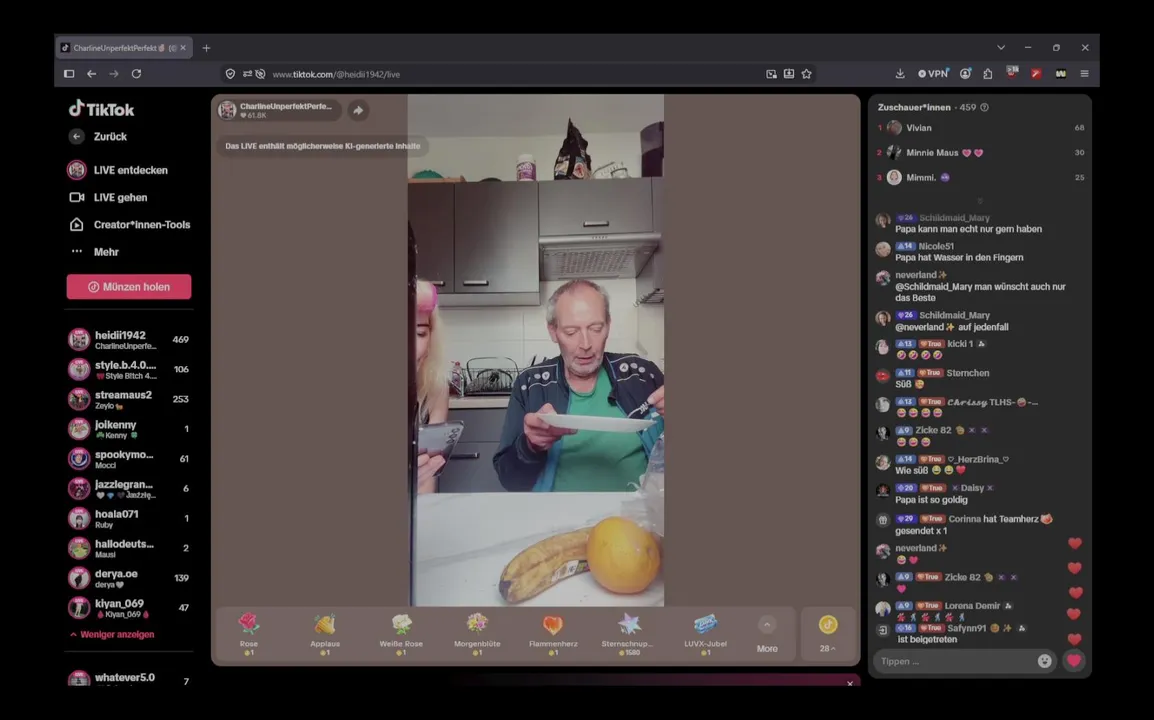The width and height of the screenshot is (1154, 720).
Task: Open style.b.4.0 live stream in list
Action: pos(129,370)
